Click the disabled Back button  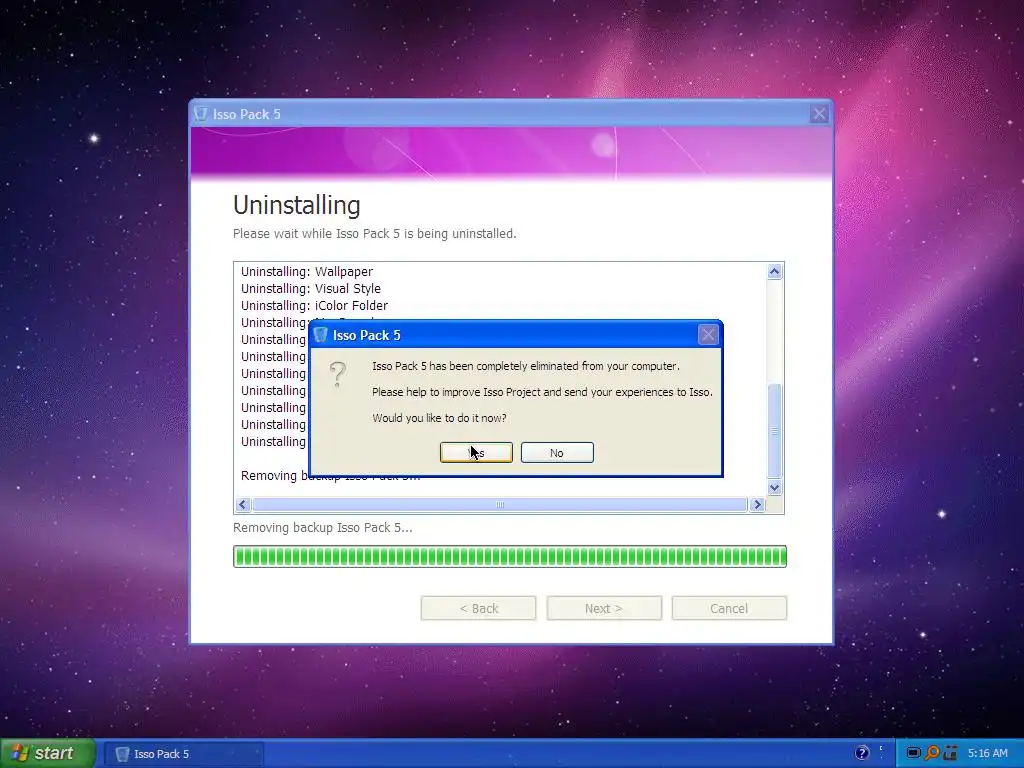478,608
